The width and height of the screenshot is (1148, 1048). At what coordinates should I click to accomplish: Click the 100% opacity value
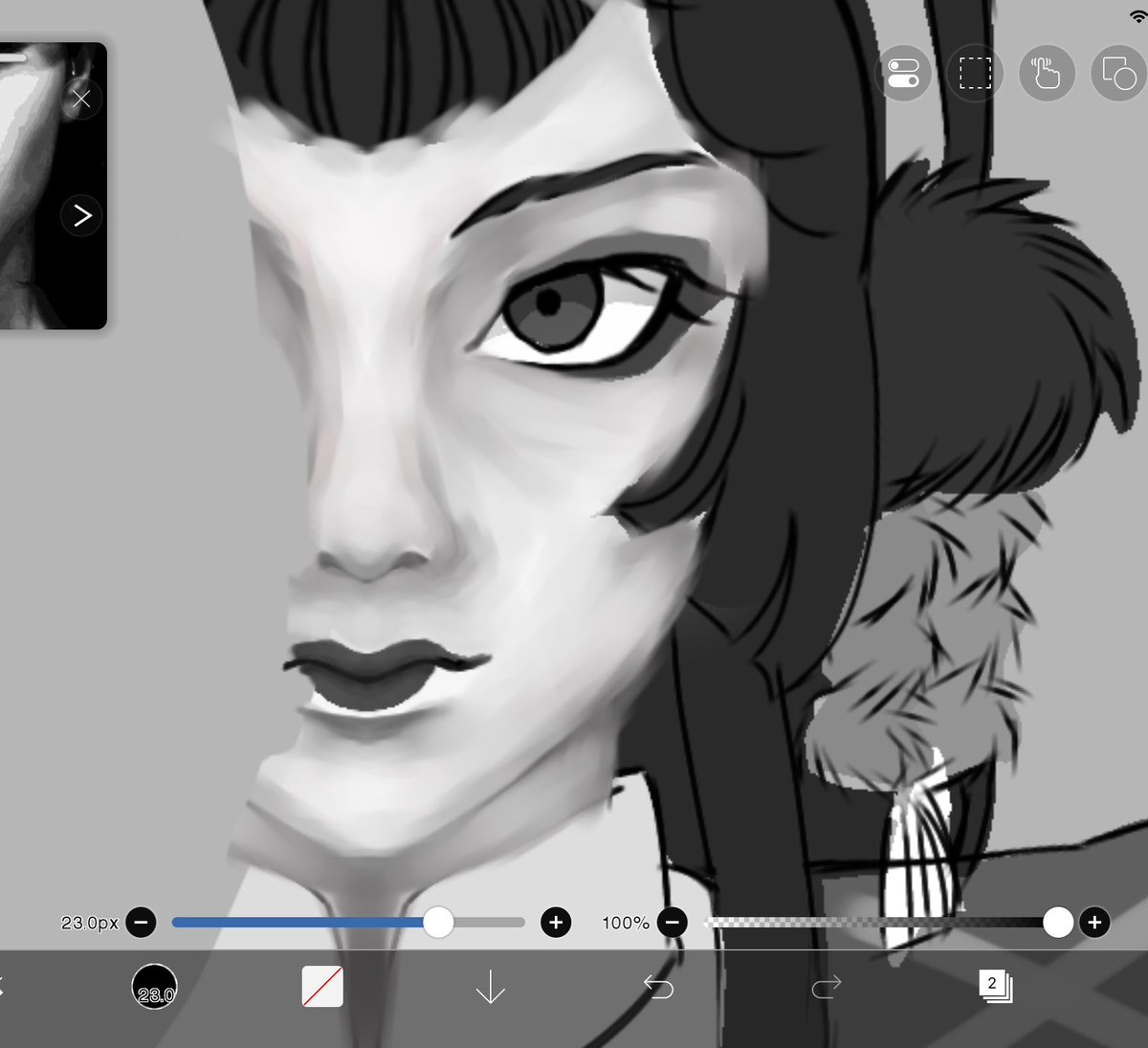click(626, 923)
